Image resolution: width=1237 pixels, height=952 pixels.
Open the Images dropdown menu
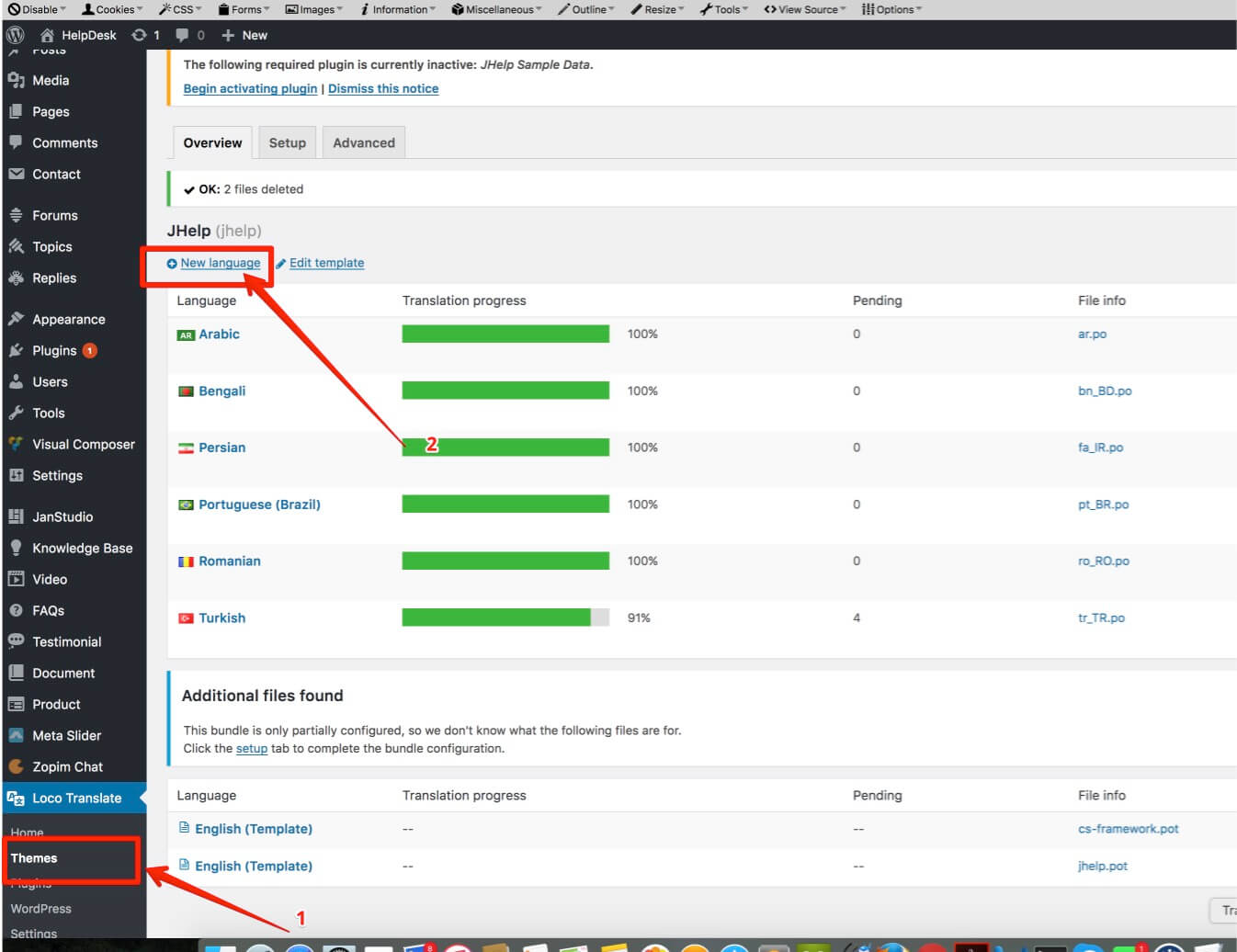tap(313, 9)
